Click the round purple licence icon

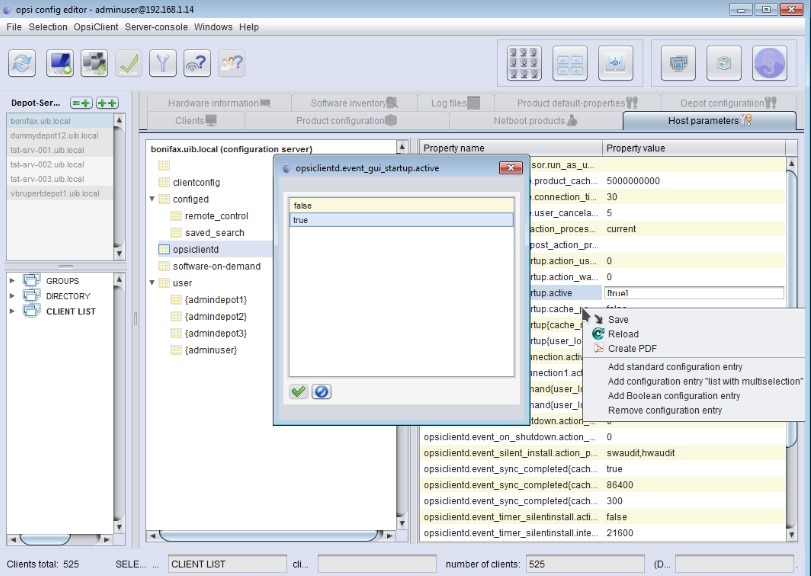coord(770,63)
